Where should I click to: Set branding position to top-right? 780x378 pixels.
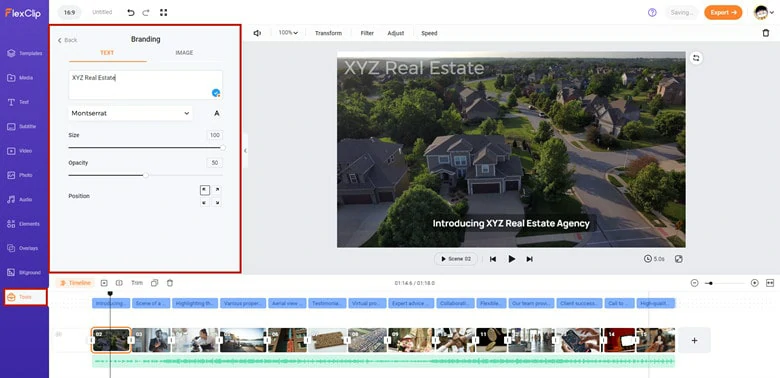(217, 190)
